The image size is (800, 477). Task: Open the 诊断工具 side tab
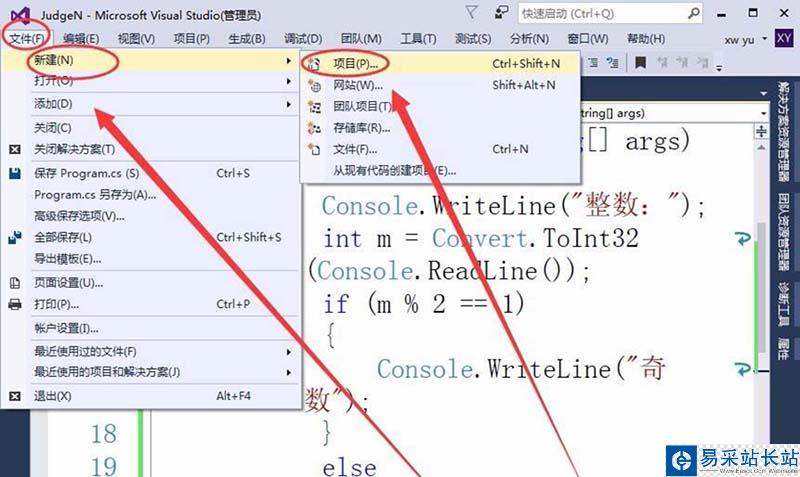(784, 303)
